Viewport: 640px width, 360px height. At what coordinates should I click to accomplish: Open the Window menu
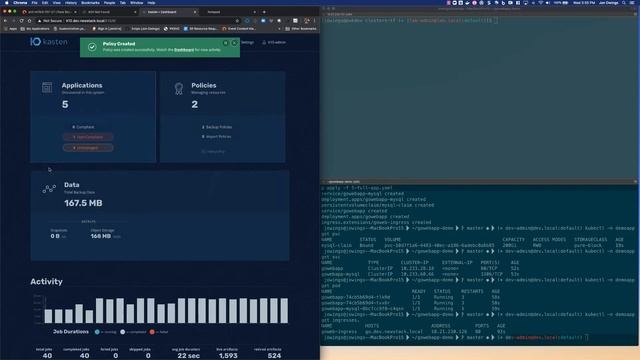pyautogui.click(x=136, y=2)
